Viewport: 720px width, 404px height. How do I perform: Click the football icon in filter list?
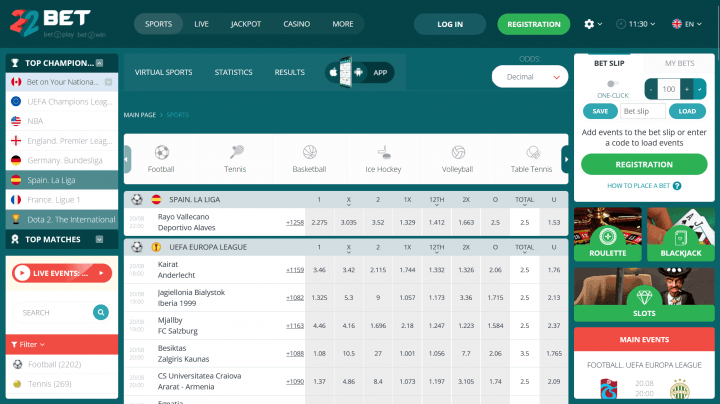pyautogui.click(x=17, y=365)
